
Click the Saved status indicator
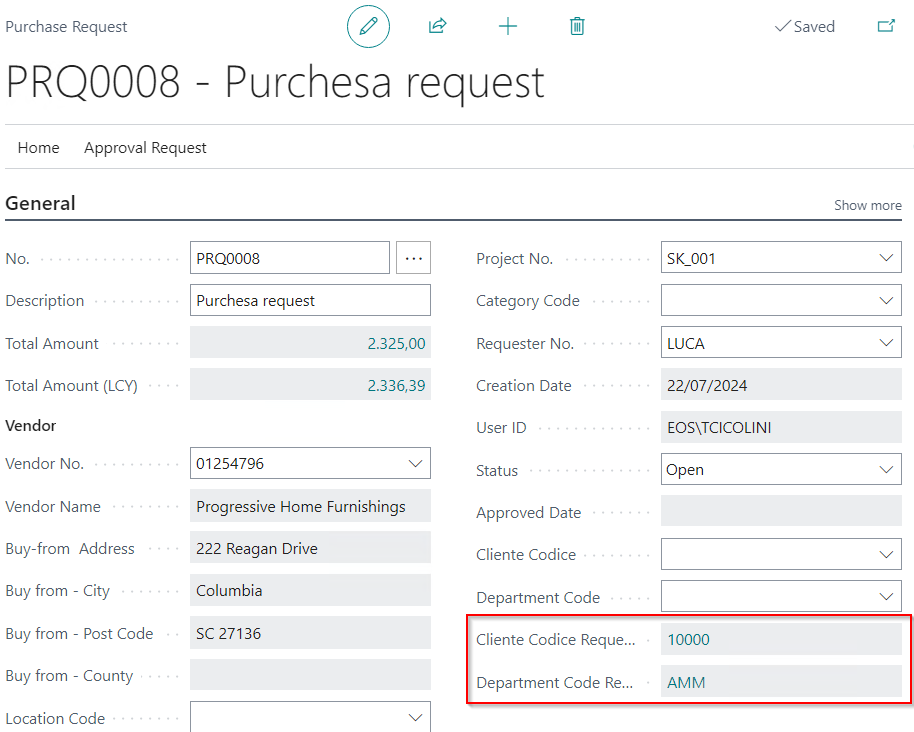click(x=804, y=26)
